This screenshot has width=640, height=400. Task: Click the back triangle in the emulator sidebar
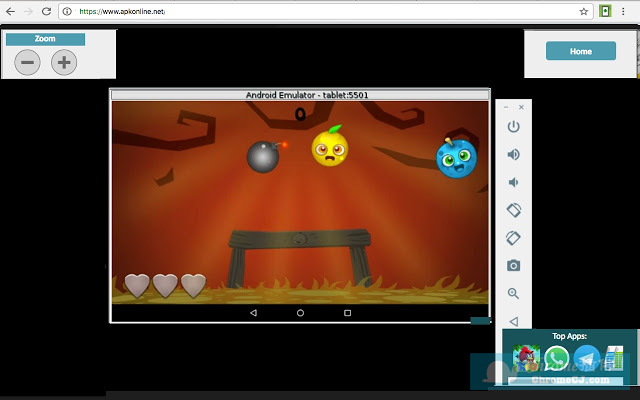pos(514,321)
